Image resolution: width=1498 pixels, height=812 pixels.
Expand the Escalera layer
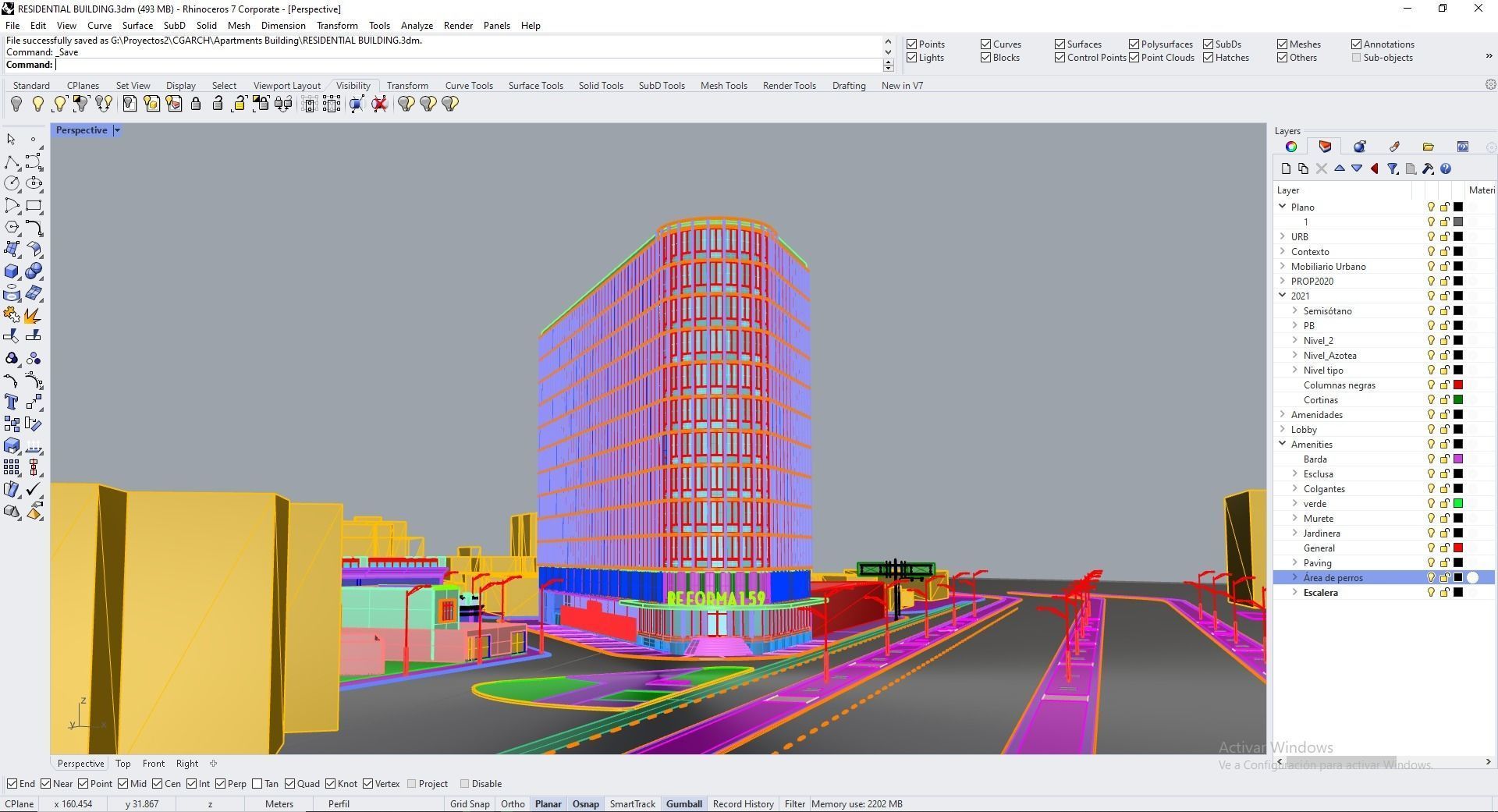click(1294, 592)
